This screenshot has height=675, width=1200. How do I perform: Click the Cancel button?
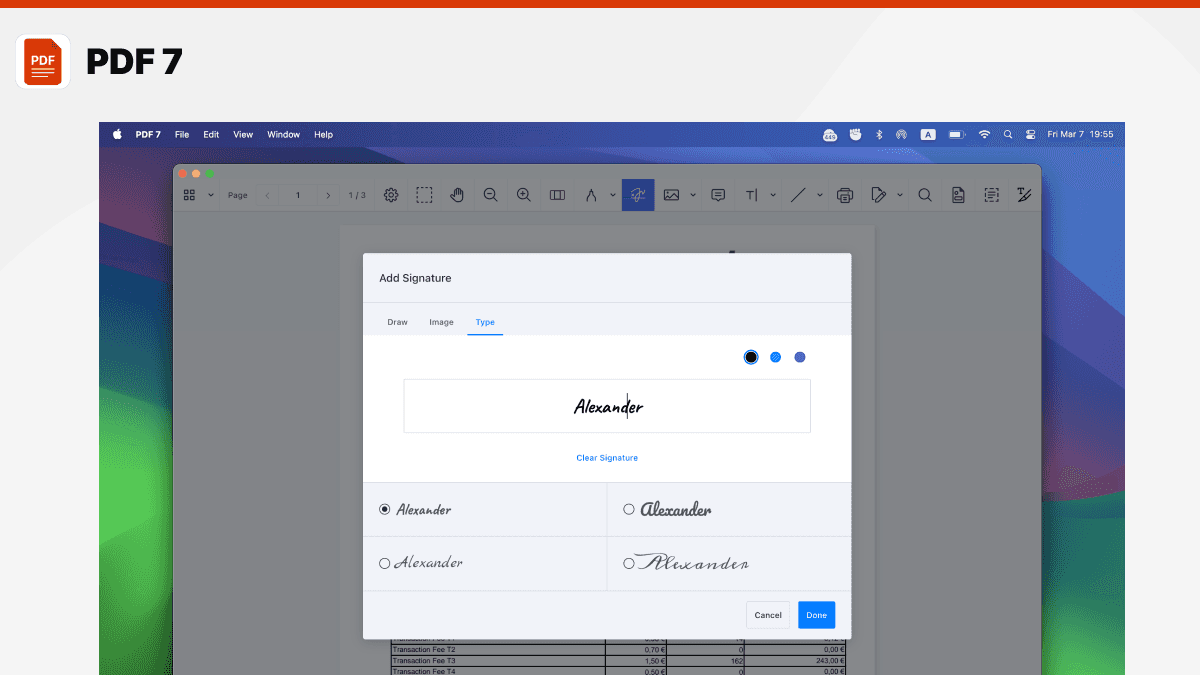tap(768, 615)
